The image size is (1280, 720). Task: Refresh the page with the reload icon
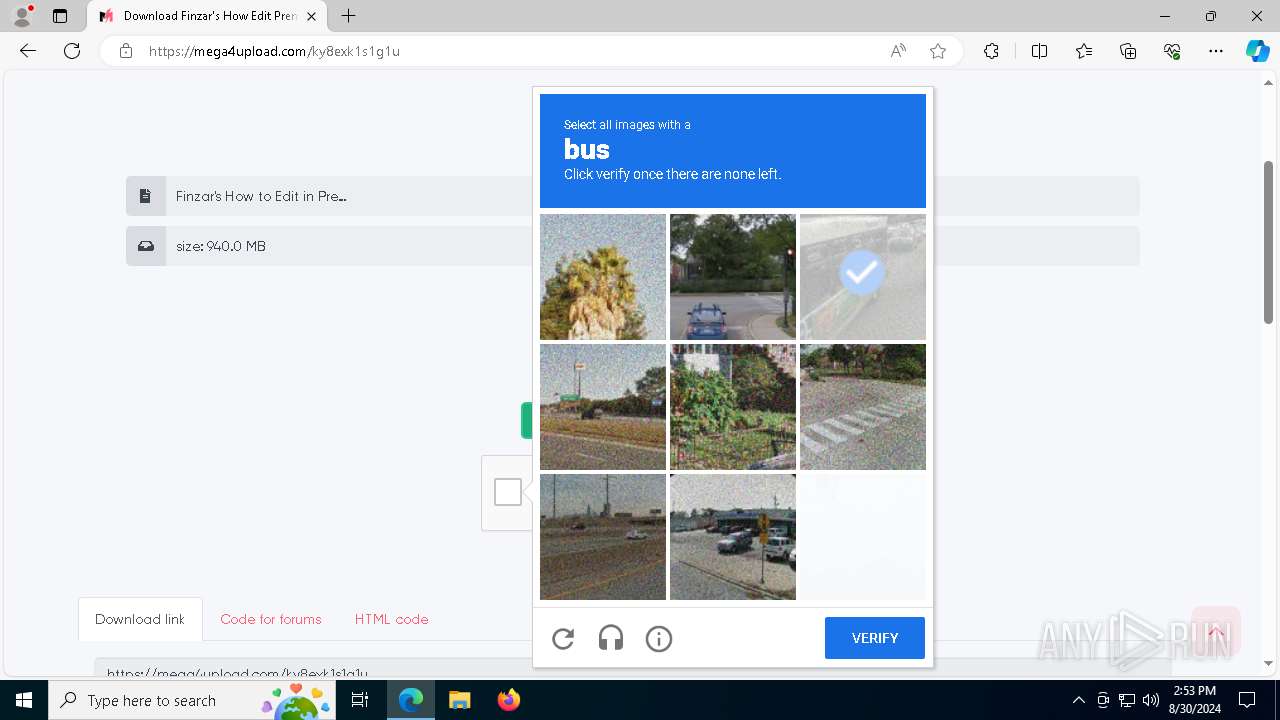pyautogui.click(x=72, y=51)
